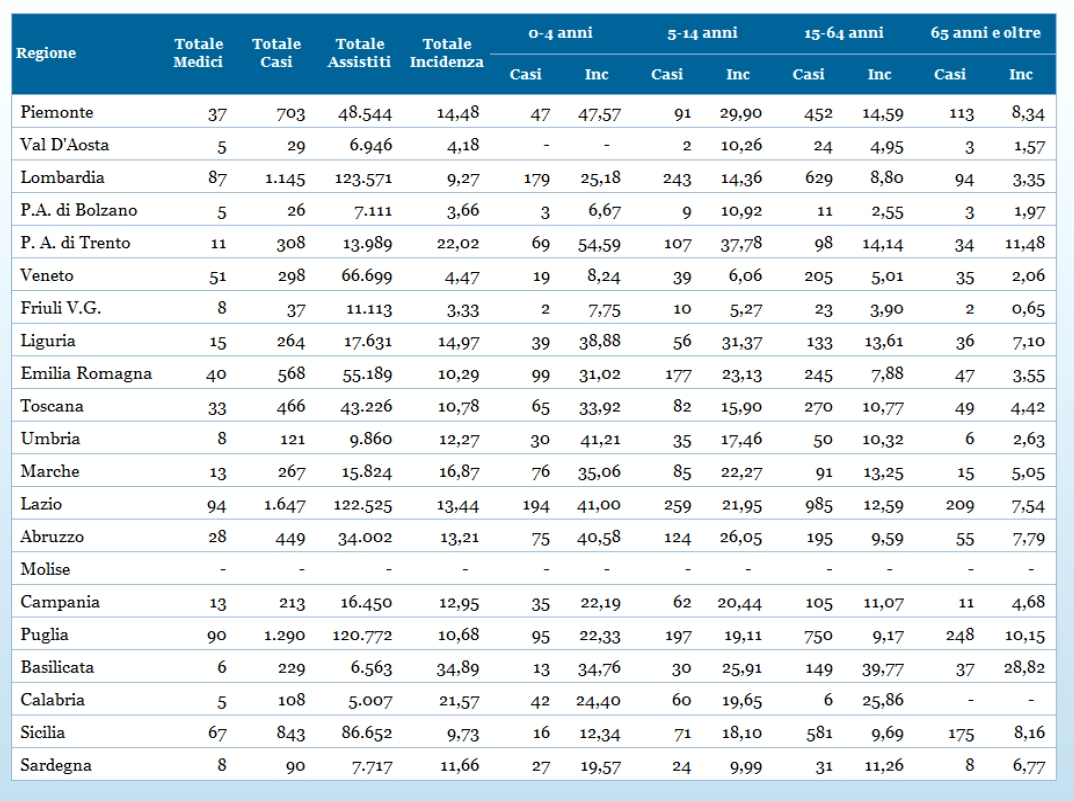Select the Totale Medici column header
This screenshot has width=1074, height=801.
tap(198, 53)
